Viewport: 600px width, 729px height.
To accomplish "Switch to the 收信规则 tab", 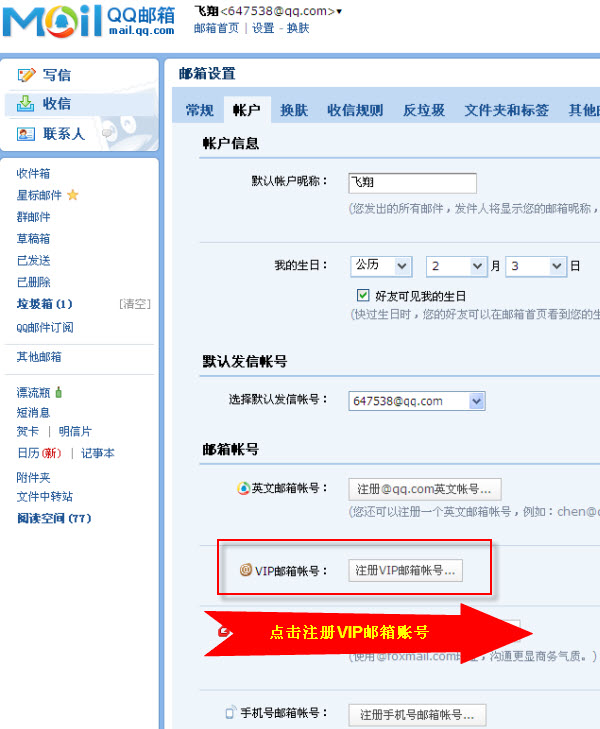I will pyautogui.click(x=355, y=110).
